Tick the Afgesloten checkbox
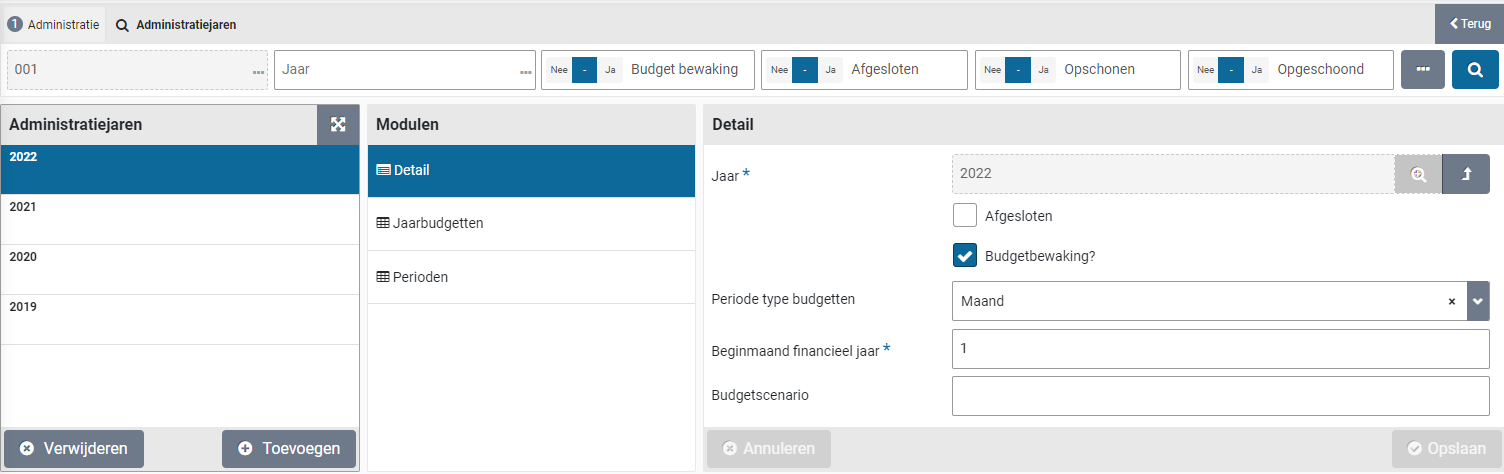This screenshot has width=1504, height=474. tap(965, 215)
